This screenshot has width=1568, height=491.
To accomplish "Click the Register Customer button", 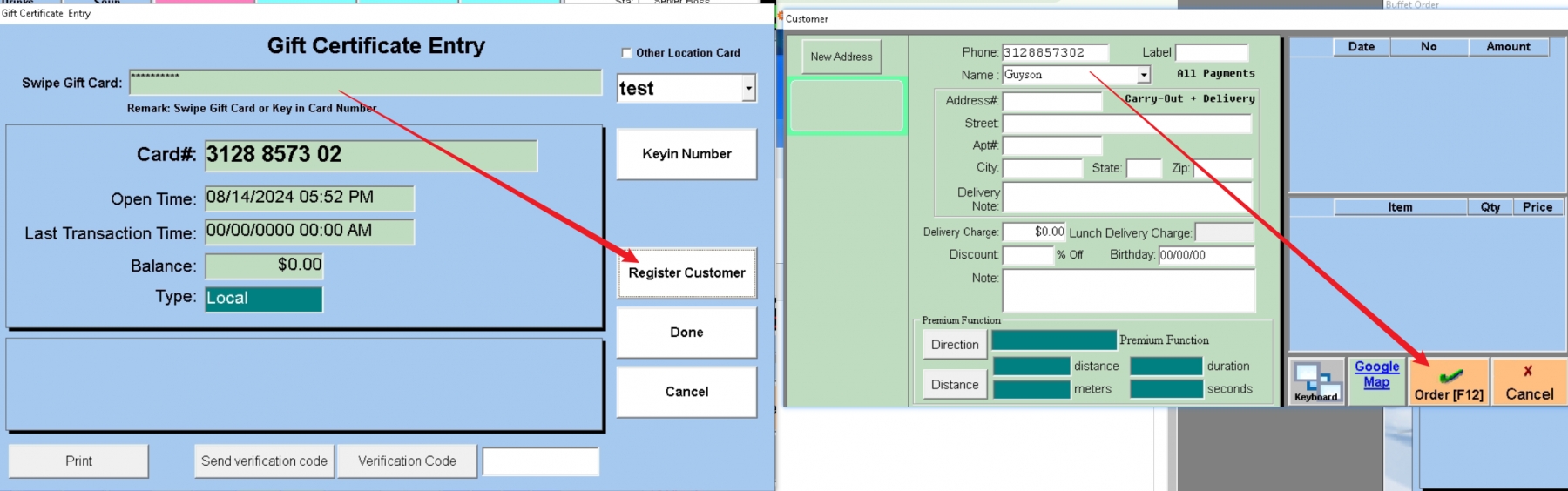I will coord(686,273).
